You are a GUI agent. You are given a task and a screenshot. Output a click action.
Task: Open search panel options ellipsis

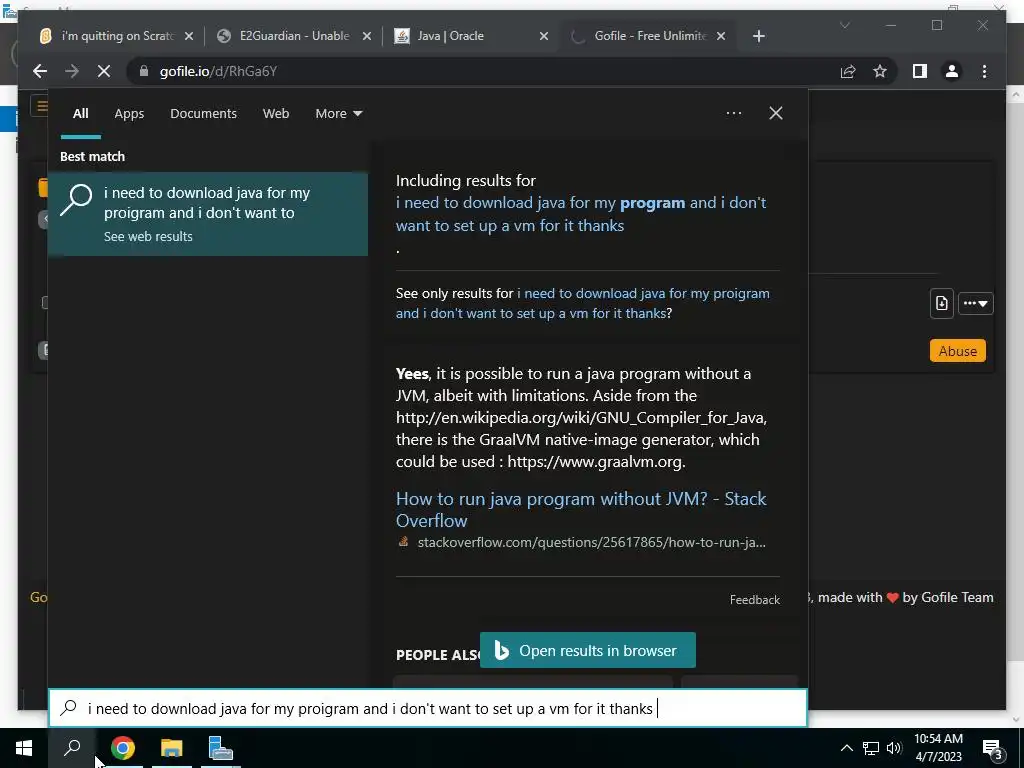[x=733, y=114]
